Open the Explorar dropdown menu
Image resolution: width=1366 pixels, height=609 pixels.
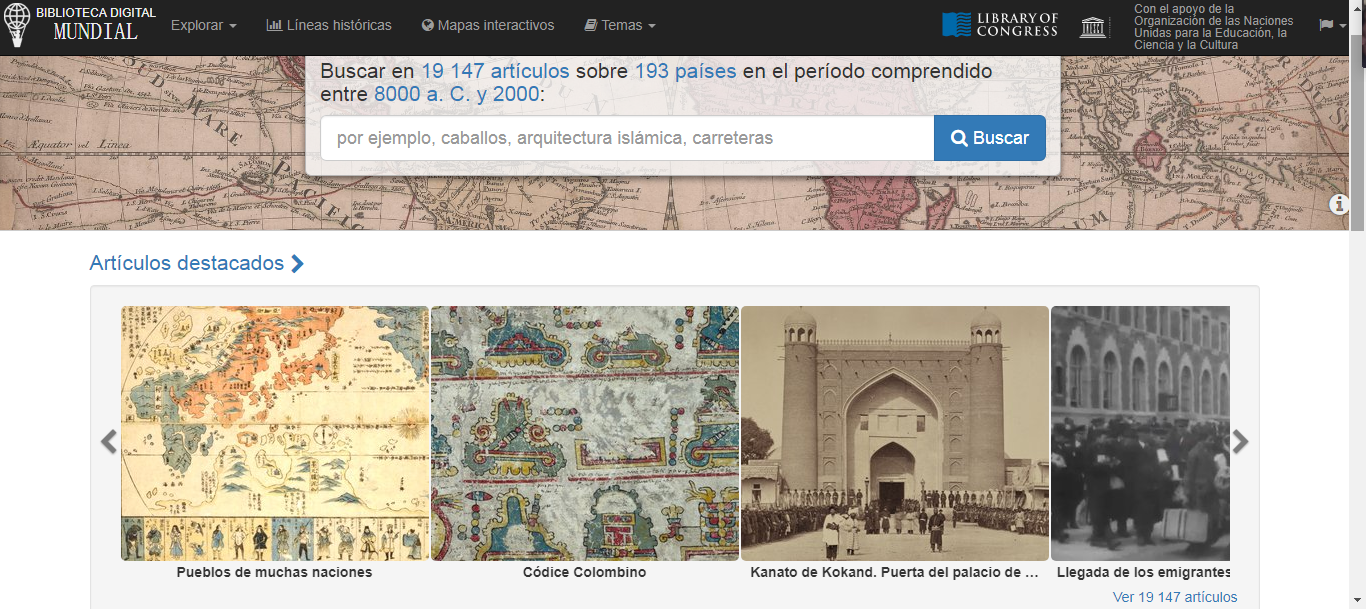pyautogui.click(x=204, y=25)
